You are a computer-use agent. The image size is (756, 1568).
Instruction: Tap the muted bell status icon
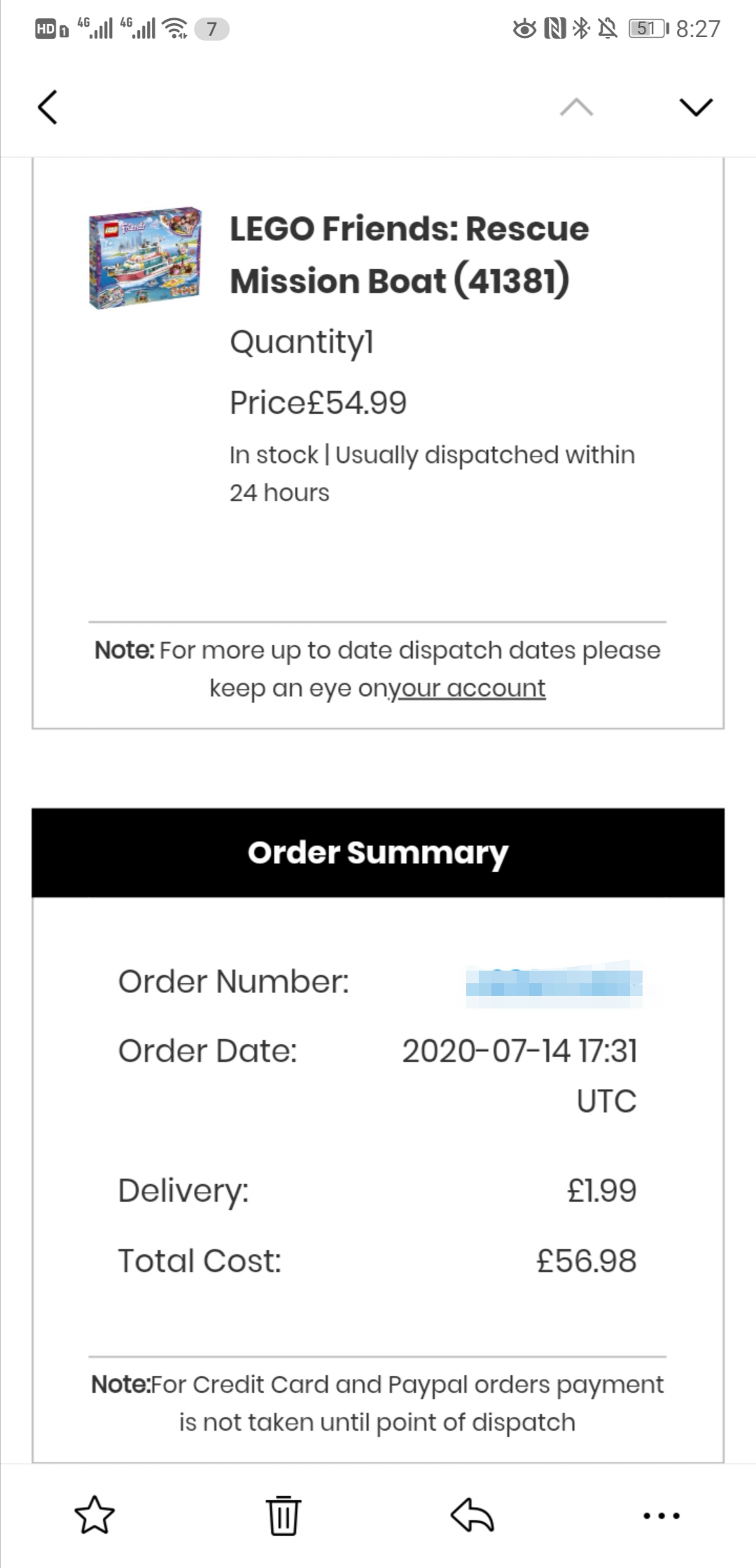click(608, 28)
